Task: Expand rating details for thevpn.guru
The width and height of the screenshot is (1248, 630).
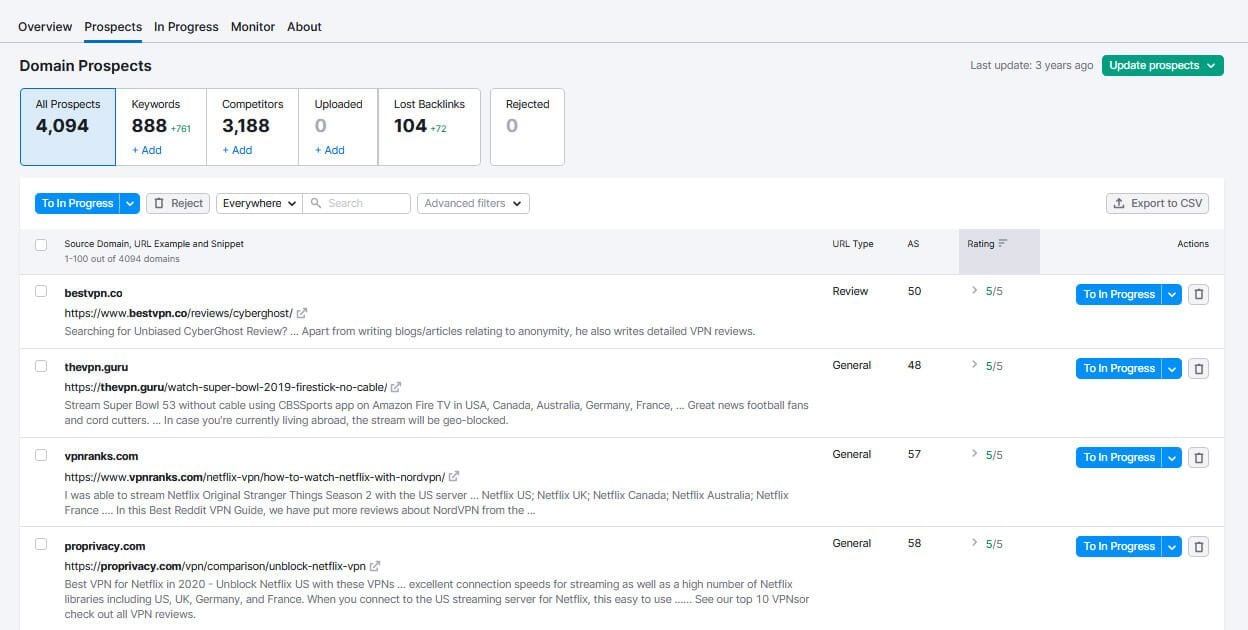Action: tap(975, 365)
